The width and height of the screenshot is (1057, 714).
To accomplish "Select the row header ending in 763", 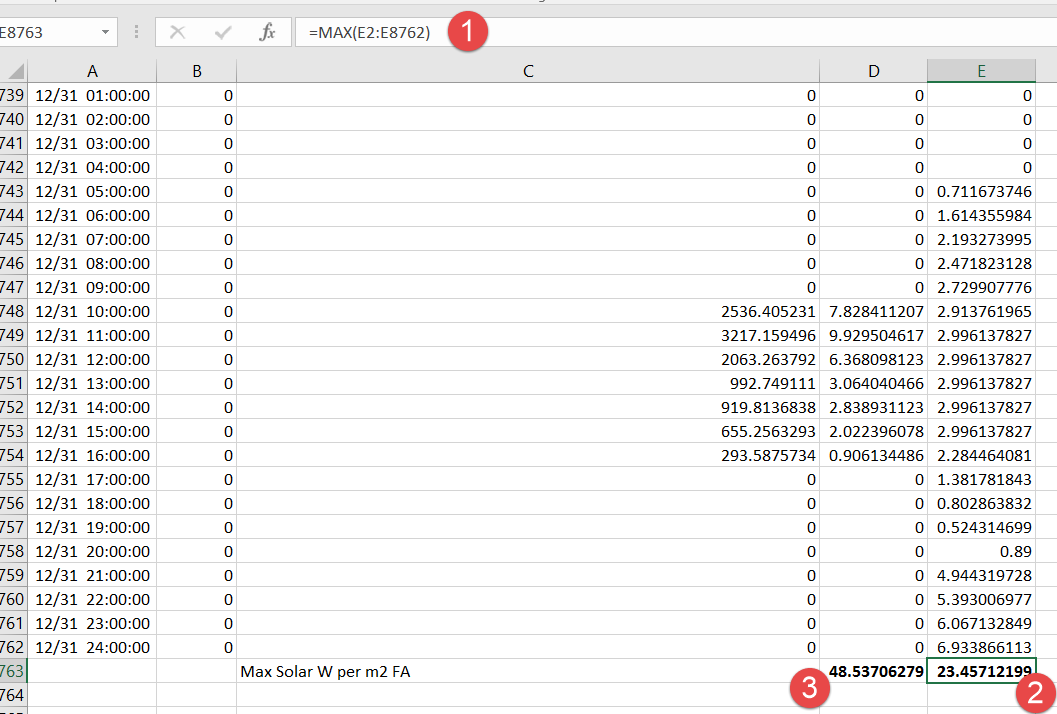I will [x=13, y=672].
